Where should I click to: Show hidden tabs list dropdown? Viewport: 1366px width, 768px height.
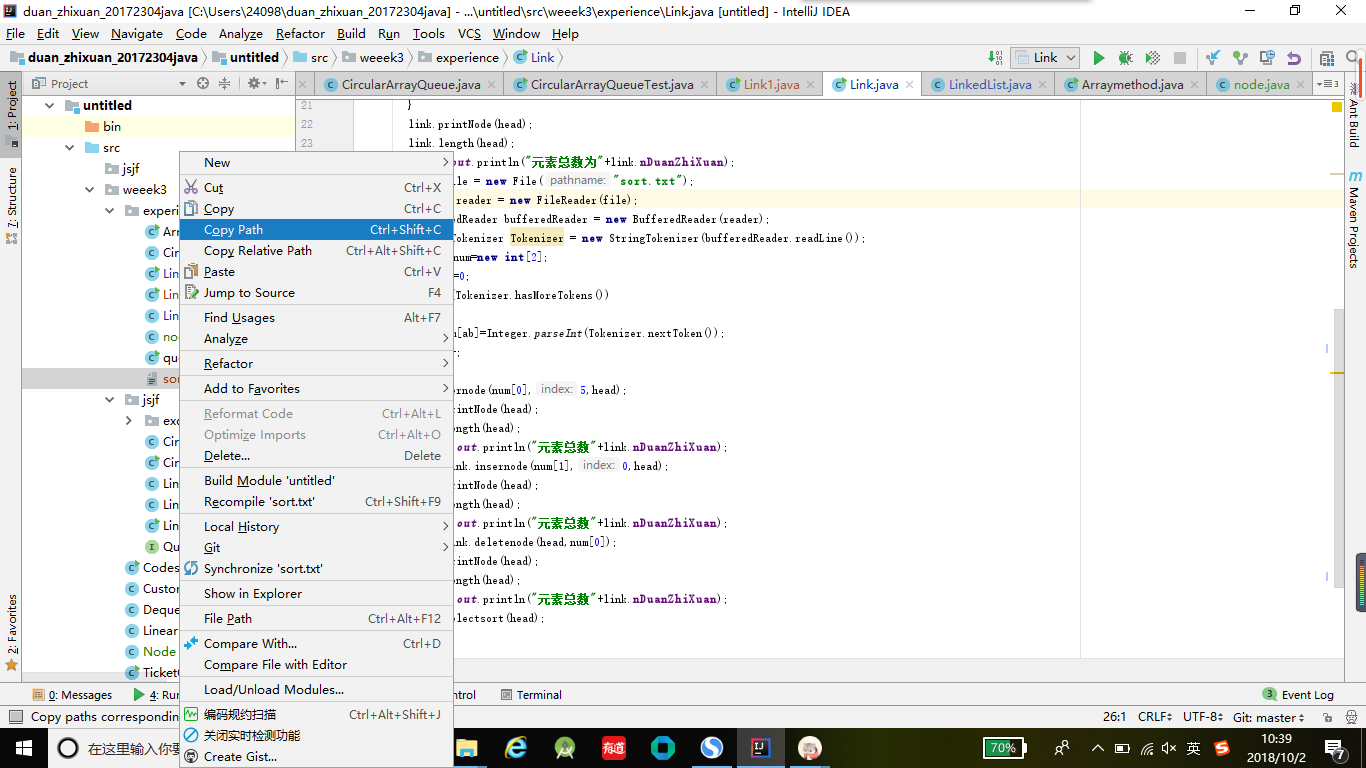(x=1328, y=84)
